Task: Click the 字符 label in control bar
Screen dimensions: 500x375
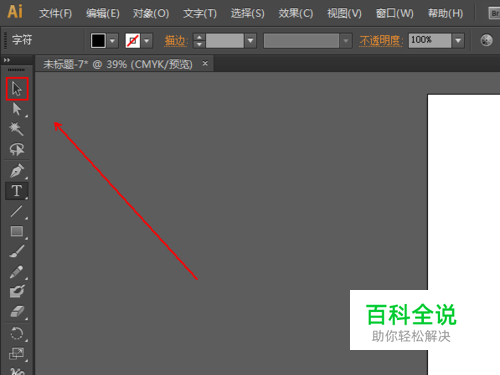Action: click(22, 40)
